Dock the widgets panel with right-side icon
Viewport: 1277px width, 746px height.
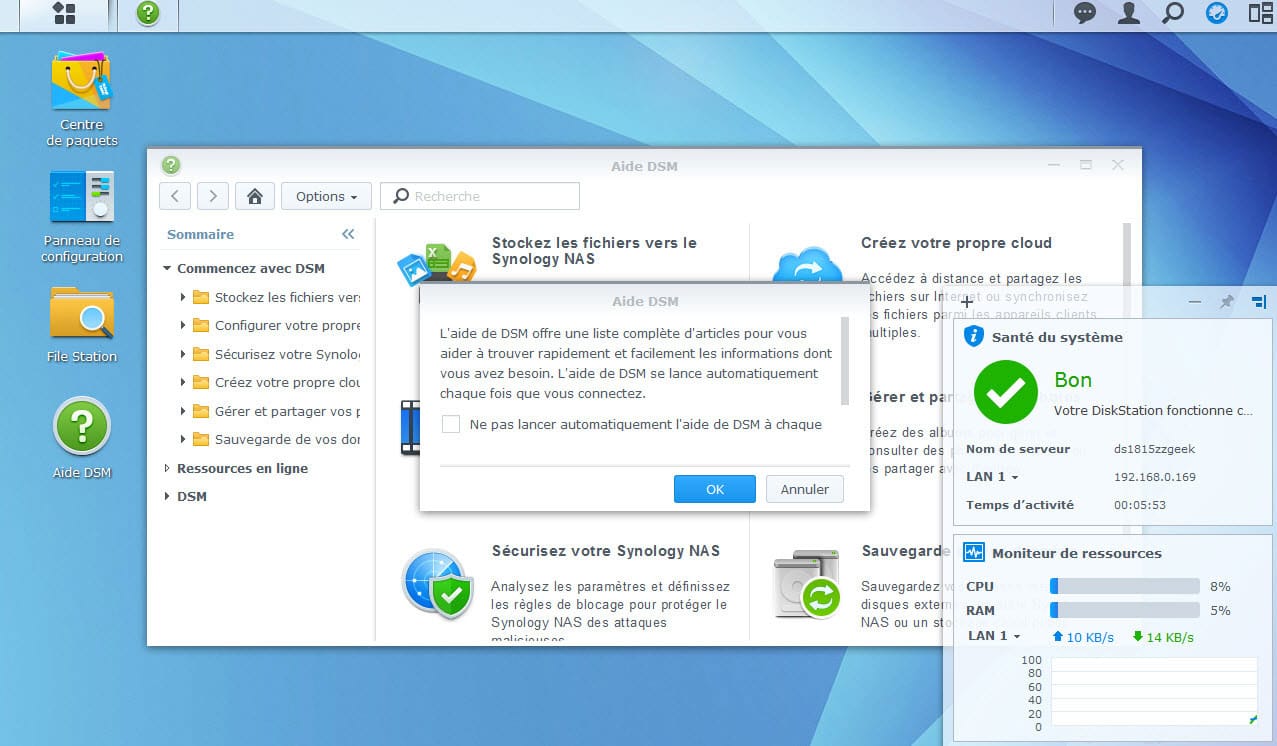[x=1259, y=301]
